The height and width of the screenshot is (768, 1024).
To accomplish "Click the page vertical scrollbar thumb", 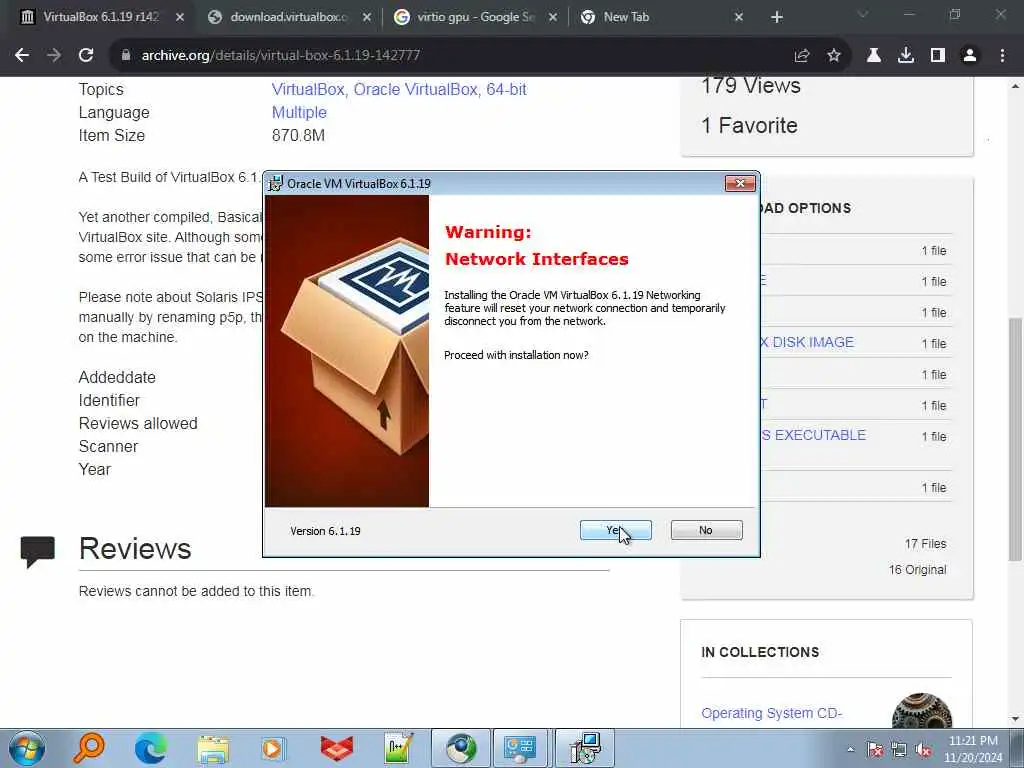I will pyautogui.click(x=1015, y=439).
